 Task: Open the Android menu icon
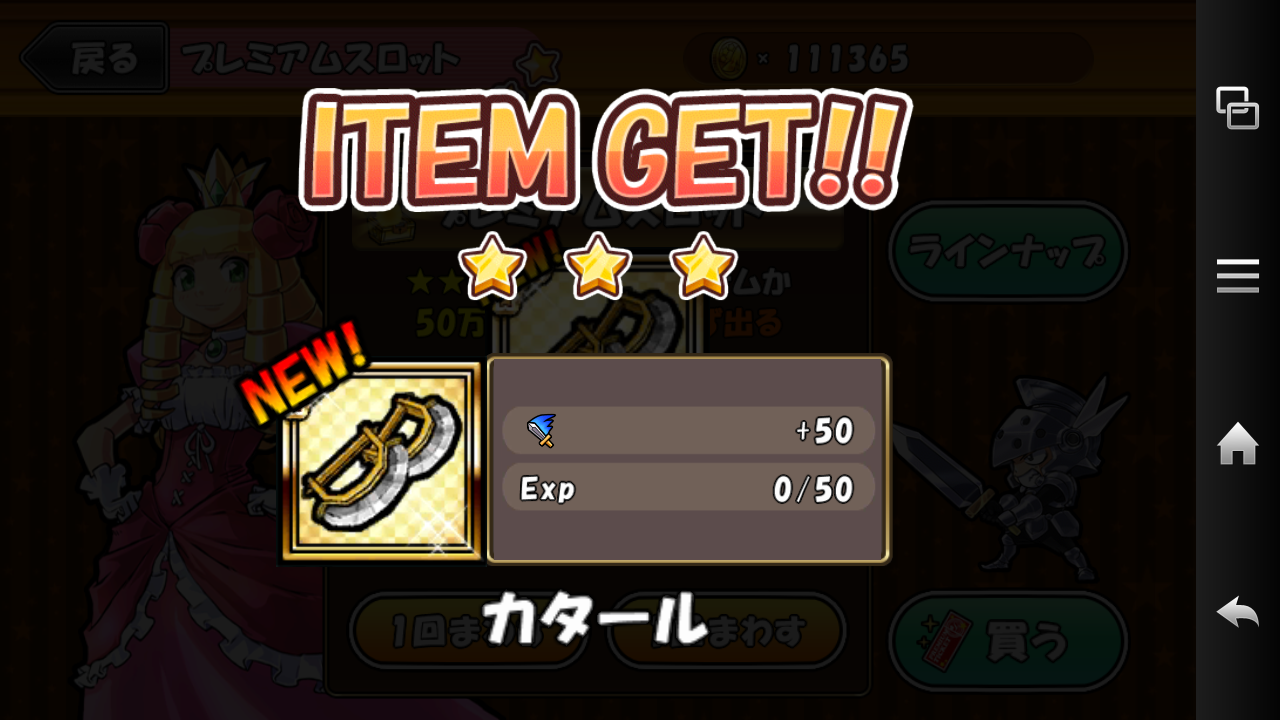coord(1237,275)
